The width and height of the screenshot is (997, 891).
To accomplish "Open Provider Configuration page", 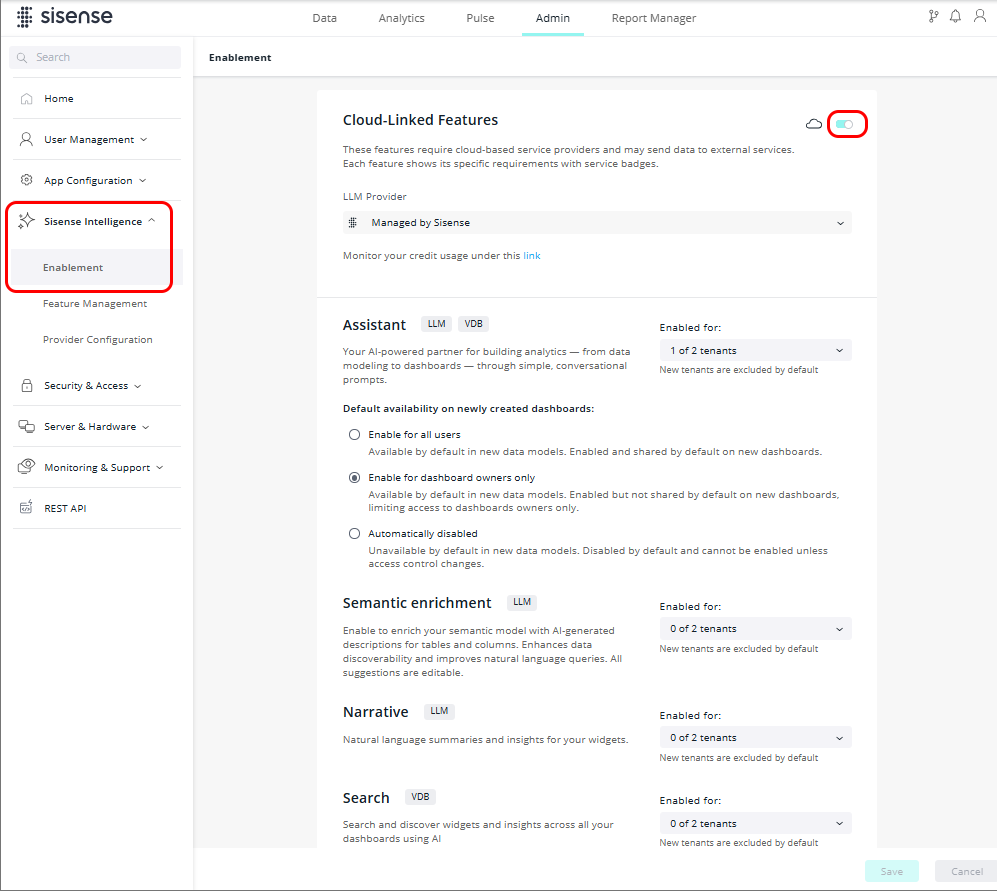I will [x=97, y=340].
